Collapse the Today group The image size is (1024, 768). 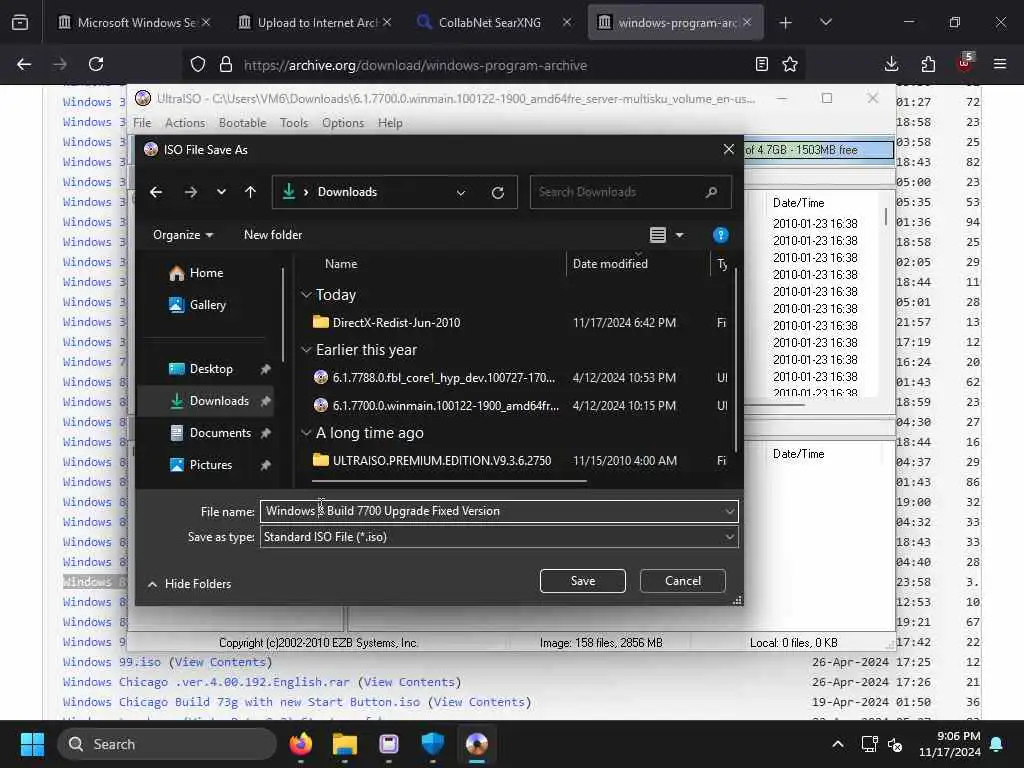306,295
